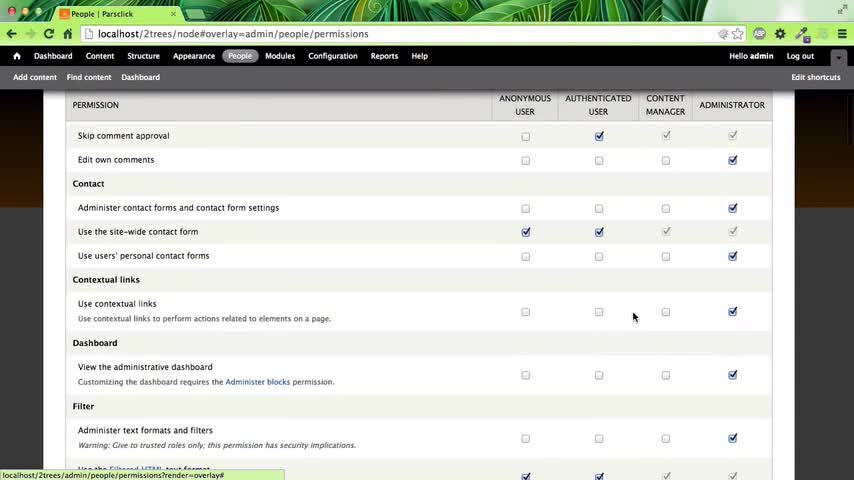
Task: Open the Content admin menu
Action: [100, 56]
